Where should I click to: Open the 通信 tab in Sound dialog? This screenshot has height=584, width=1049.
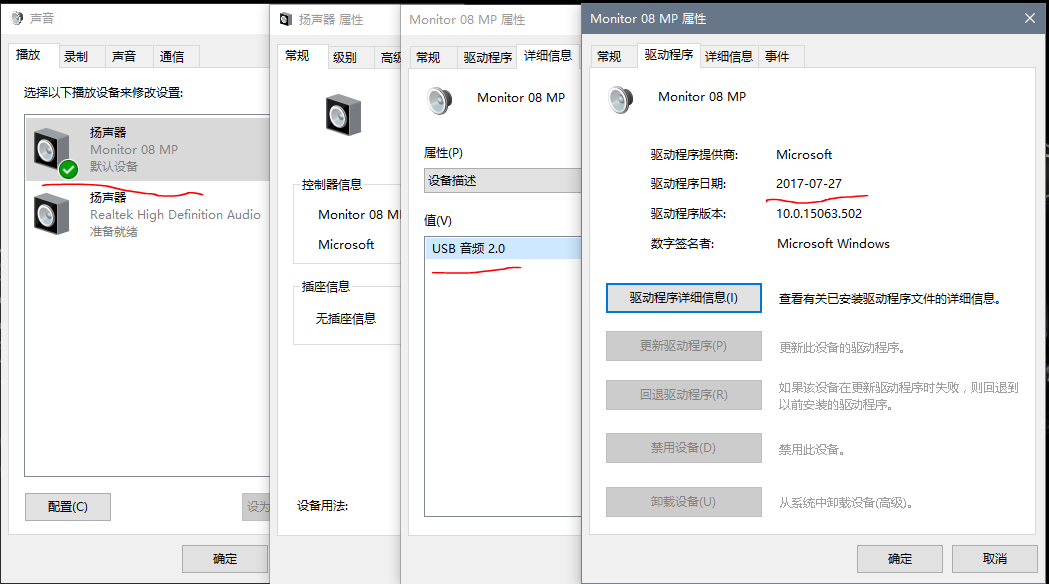(x=172, y=57)
